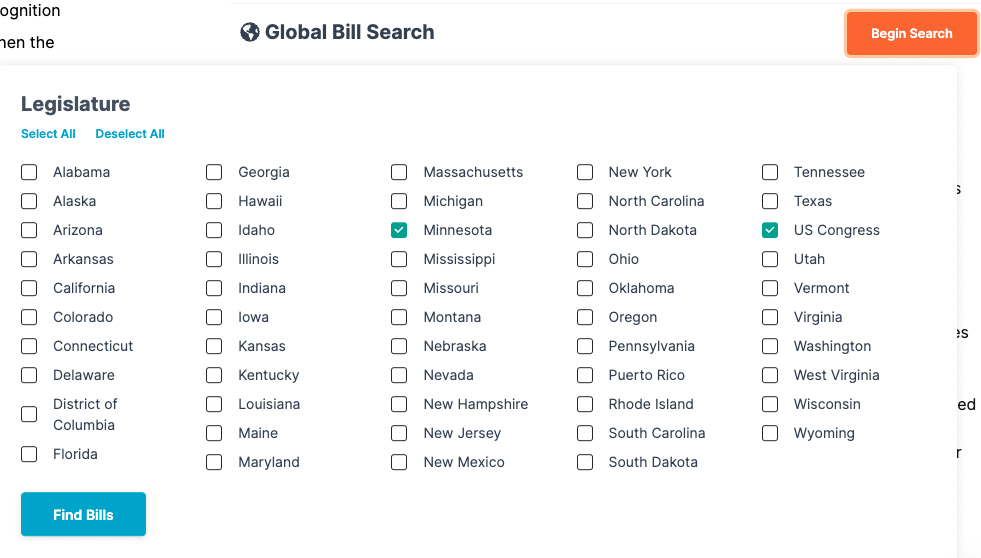This screenshot has width=981, height=558.
Task: Select the New Mexico checkbox
Action: [x=399, y=462]
